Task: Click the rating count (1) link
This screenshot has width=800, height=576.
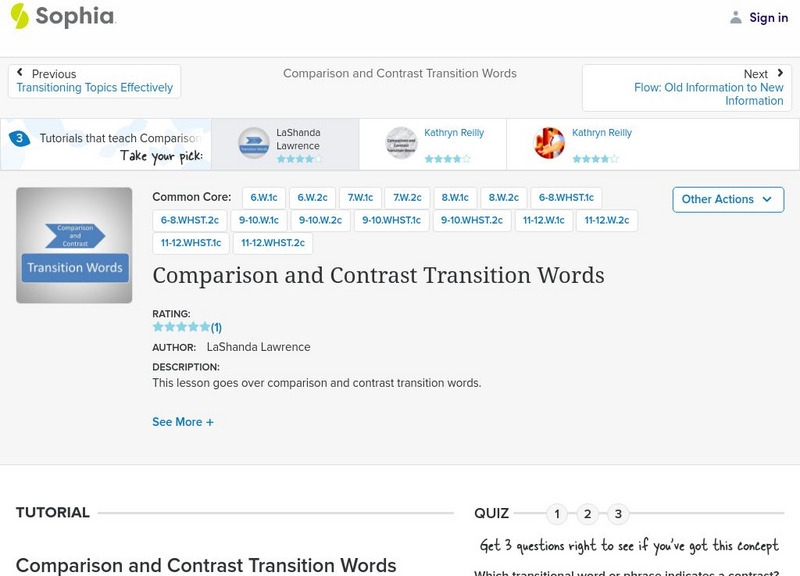Action: pyautogui.click(x=216, y=328)
